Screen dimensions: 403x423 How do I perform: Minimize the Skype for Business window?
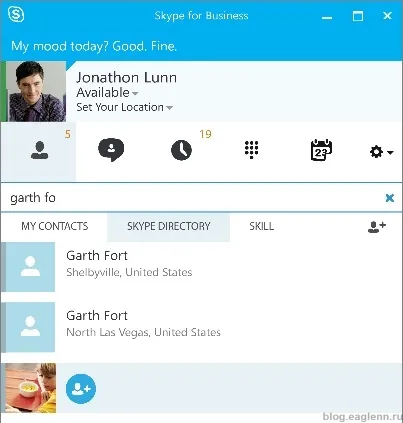coord(327,17)
